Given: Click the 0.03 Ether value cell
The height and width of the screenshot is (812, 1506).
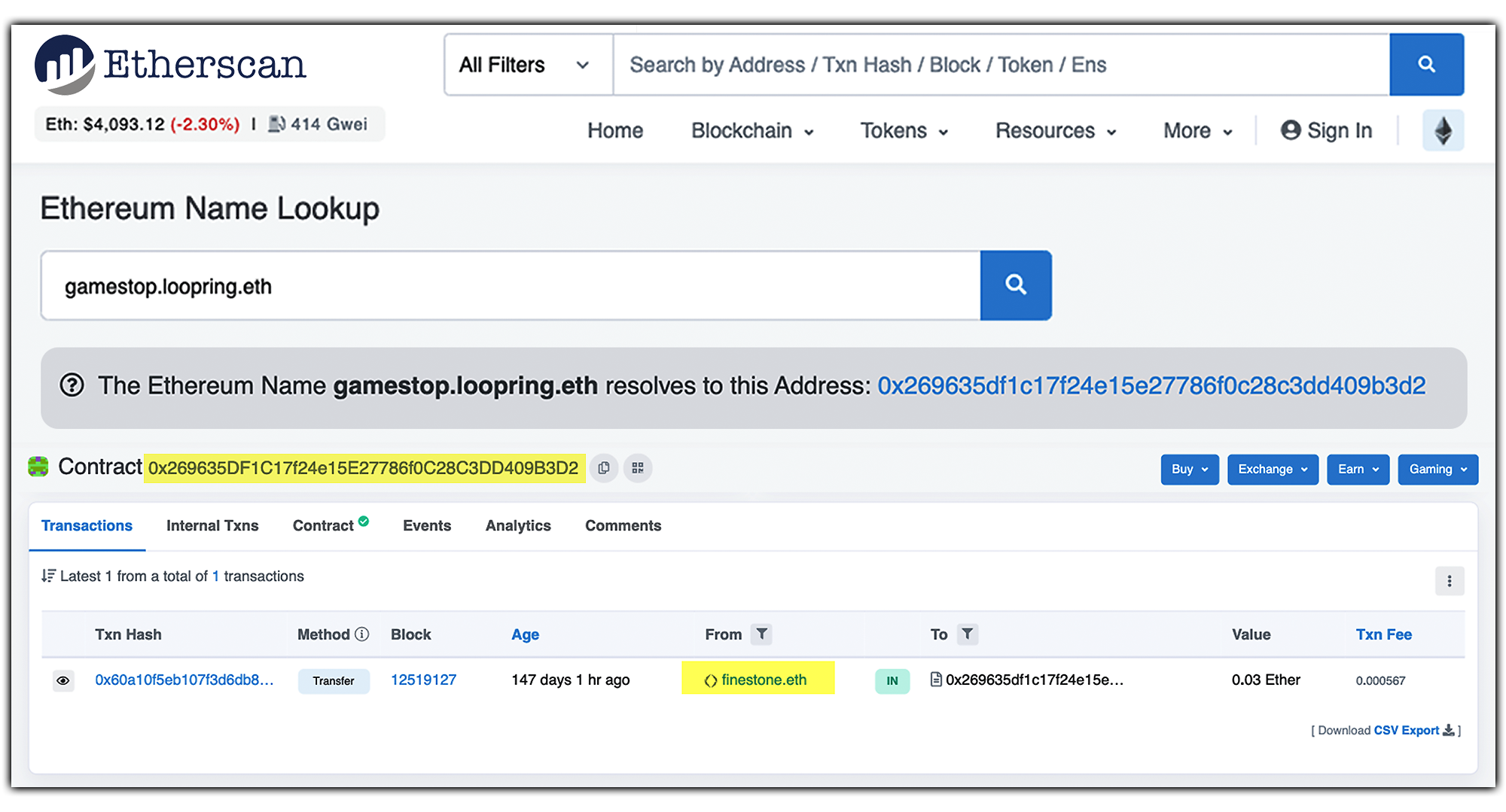Looking at the screenshot, I should coord(1266,680).
